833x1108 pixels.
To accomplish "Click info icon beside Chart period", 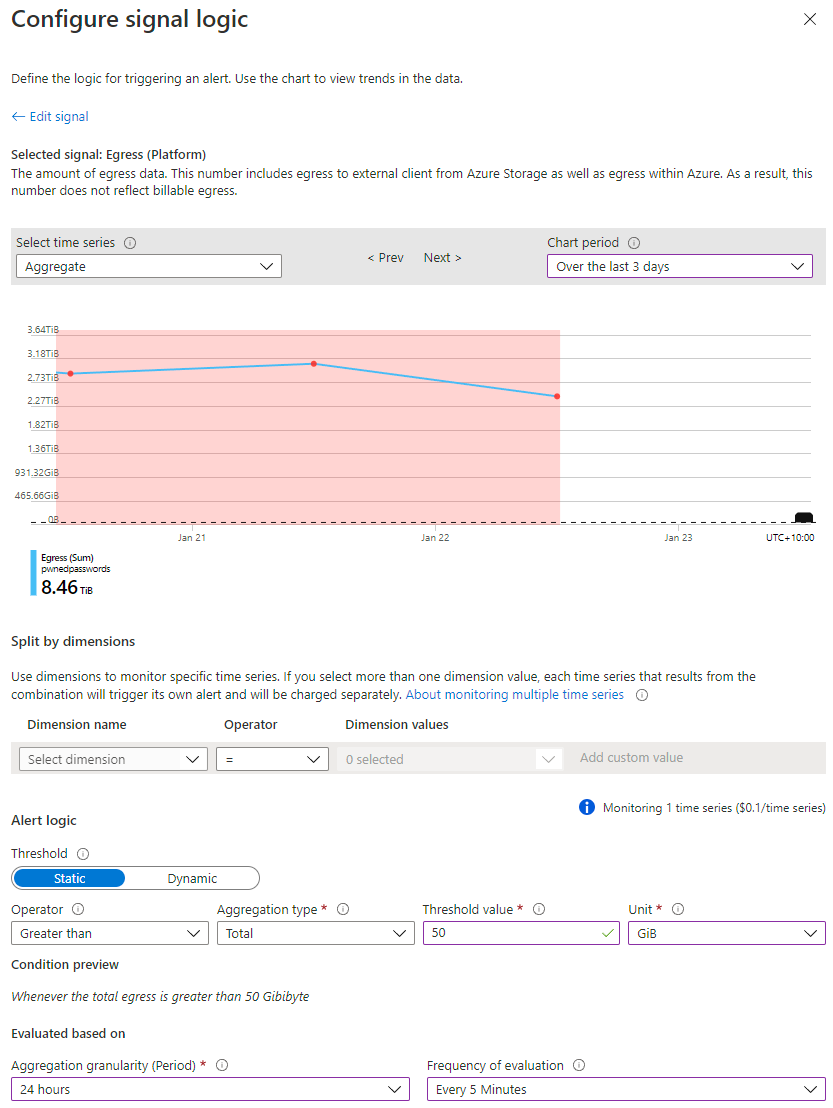I will point(634,243).
